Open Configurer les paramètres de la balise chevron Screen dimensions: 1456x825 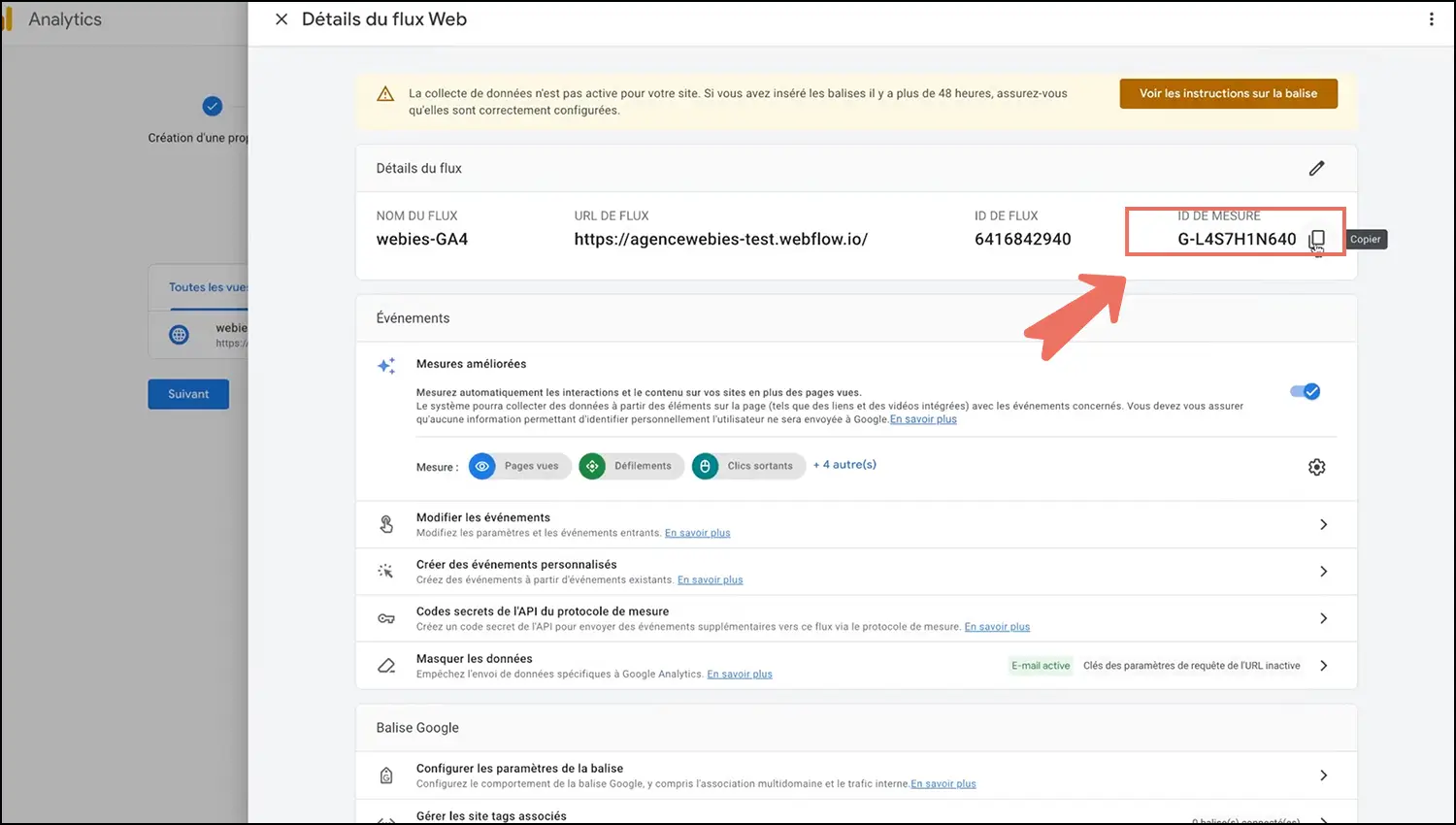(1323, 775)
